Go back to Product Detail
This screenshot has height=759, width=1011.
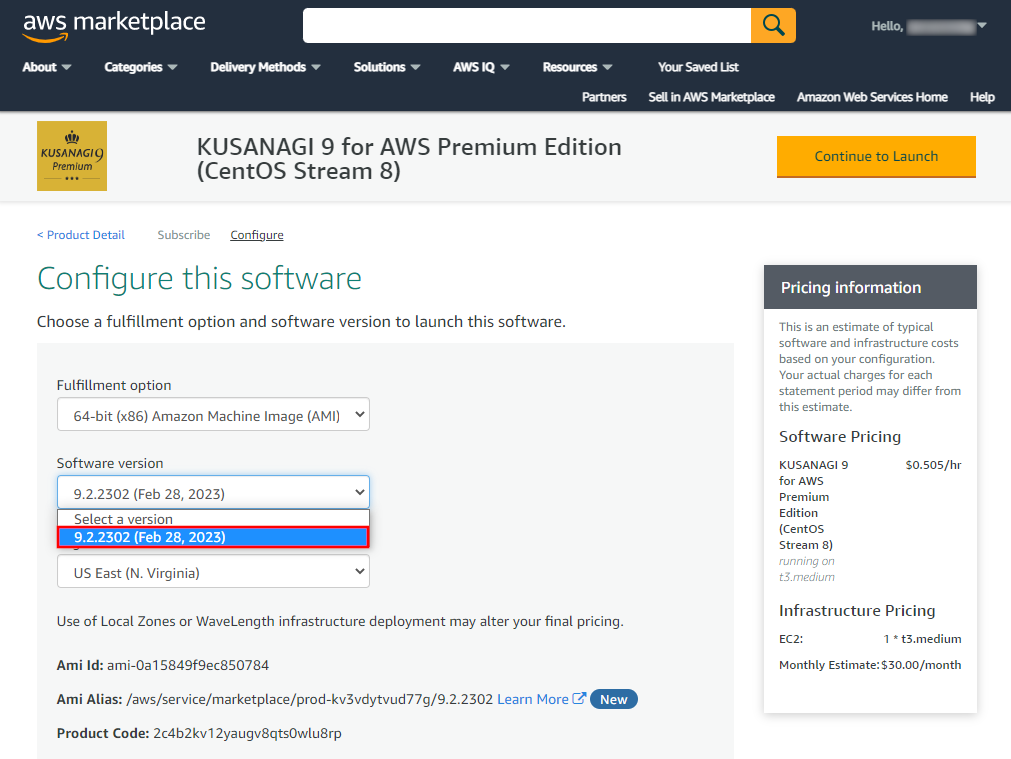coord(81,235)
